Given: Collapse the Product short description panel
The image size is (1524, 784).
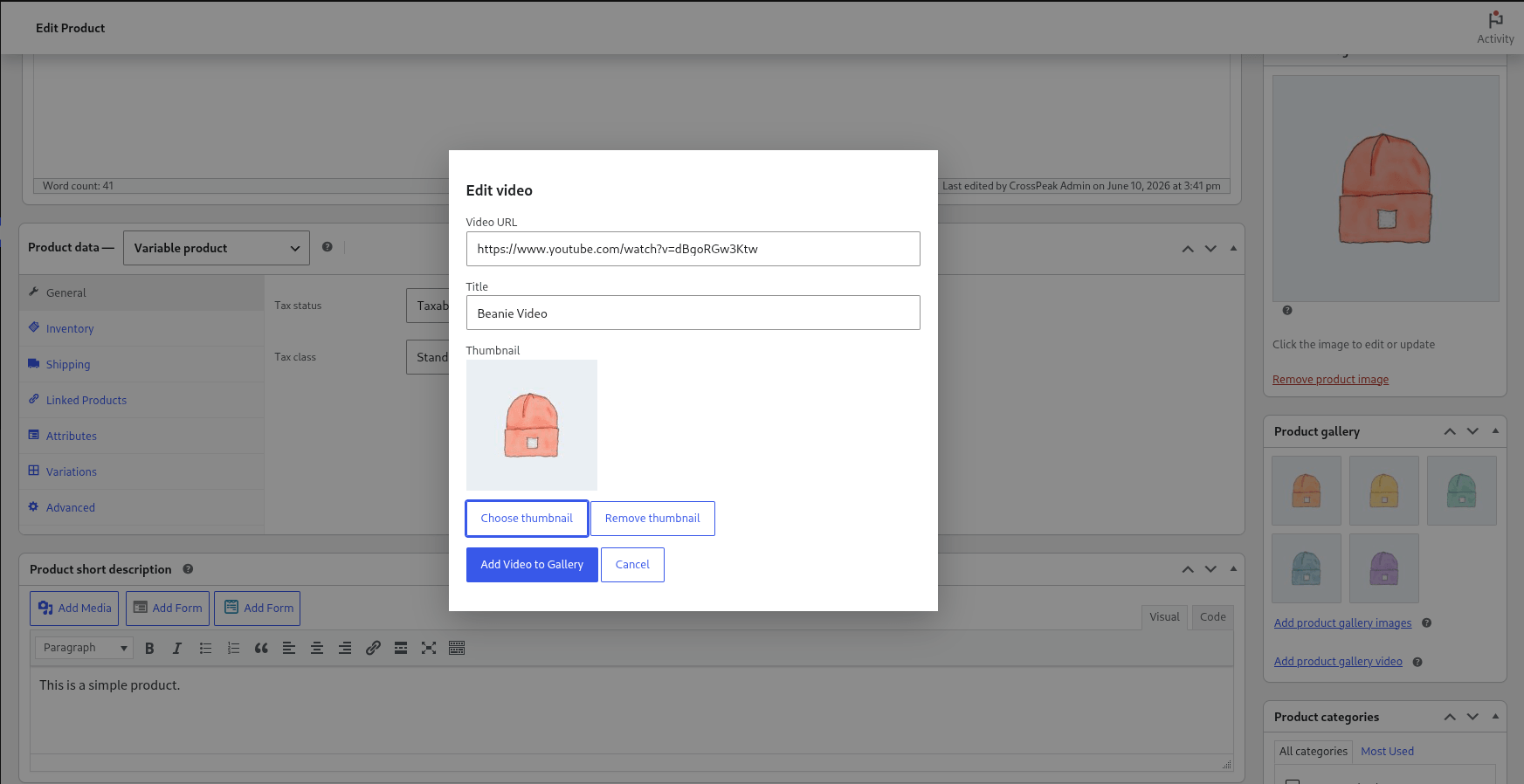Looking at the screenshot, I should (1233, 568).
